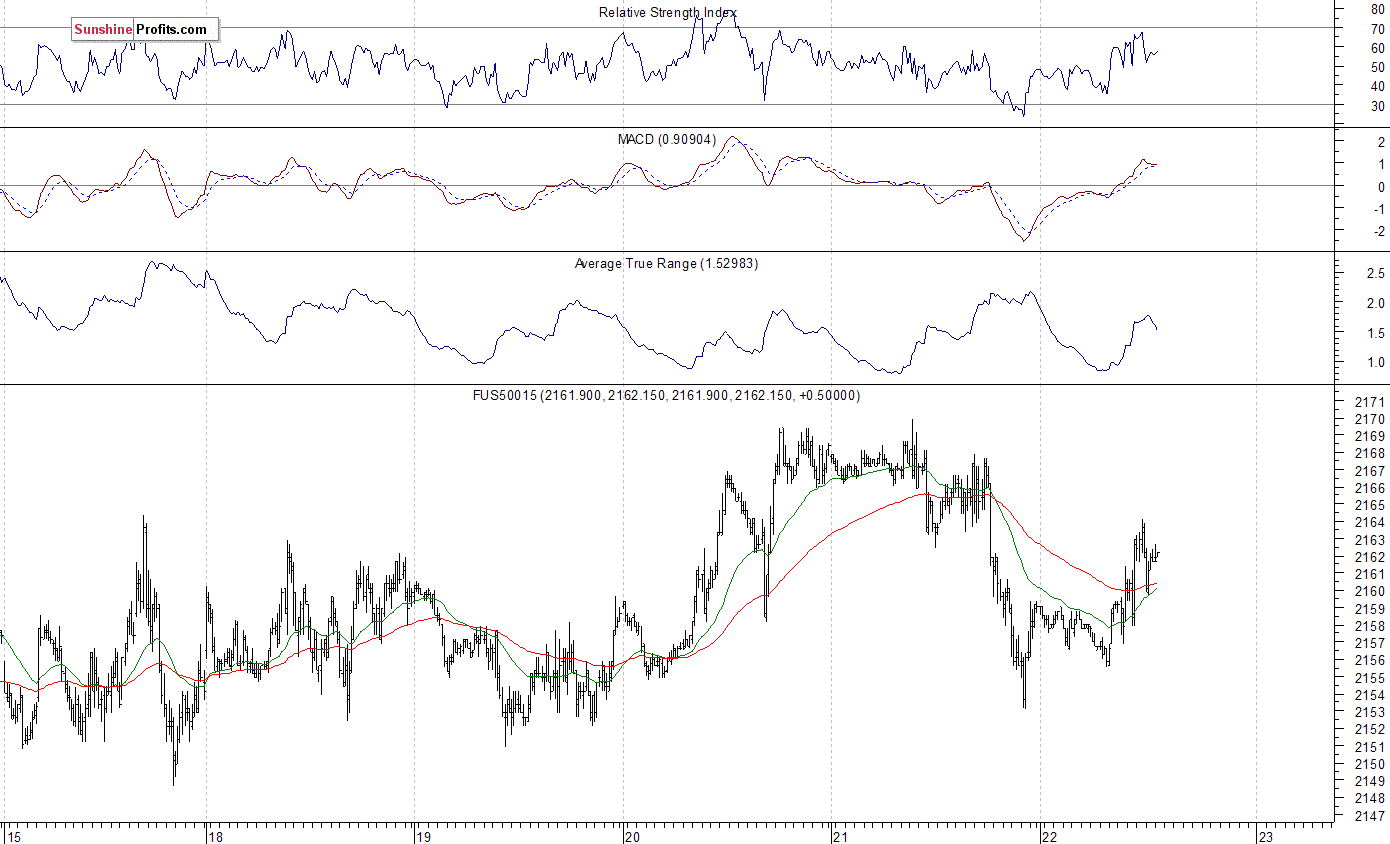Select the date label "18" on the time axis
The image size is (1390, 844).
click(x=215, y=836)
